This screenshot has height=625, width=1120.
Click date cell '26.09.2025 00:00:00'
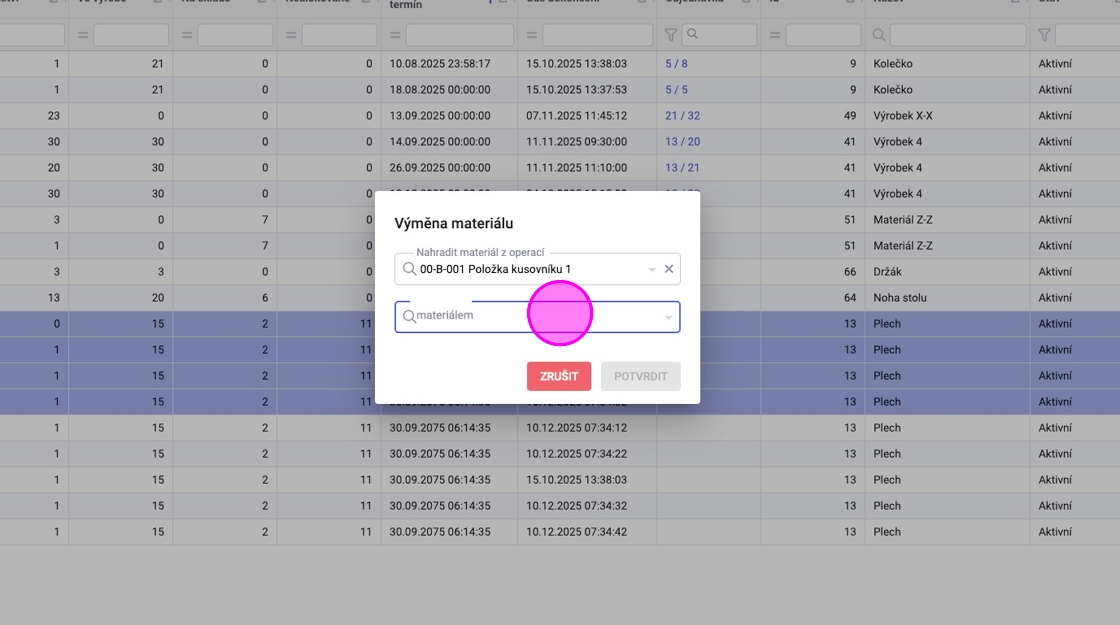pyautogui.click(x=440, y=168)
